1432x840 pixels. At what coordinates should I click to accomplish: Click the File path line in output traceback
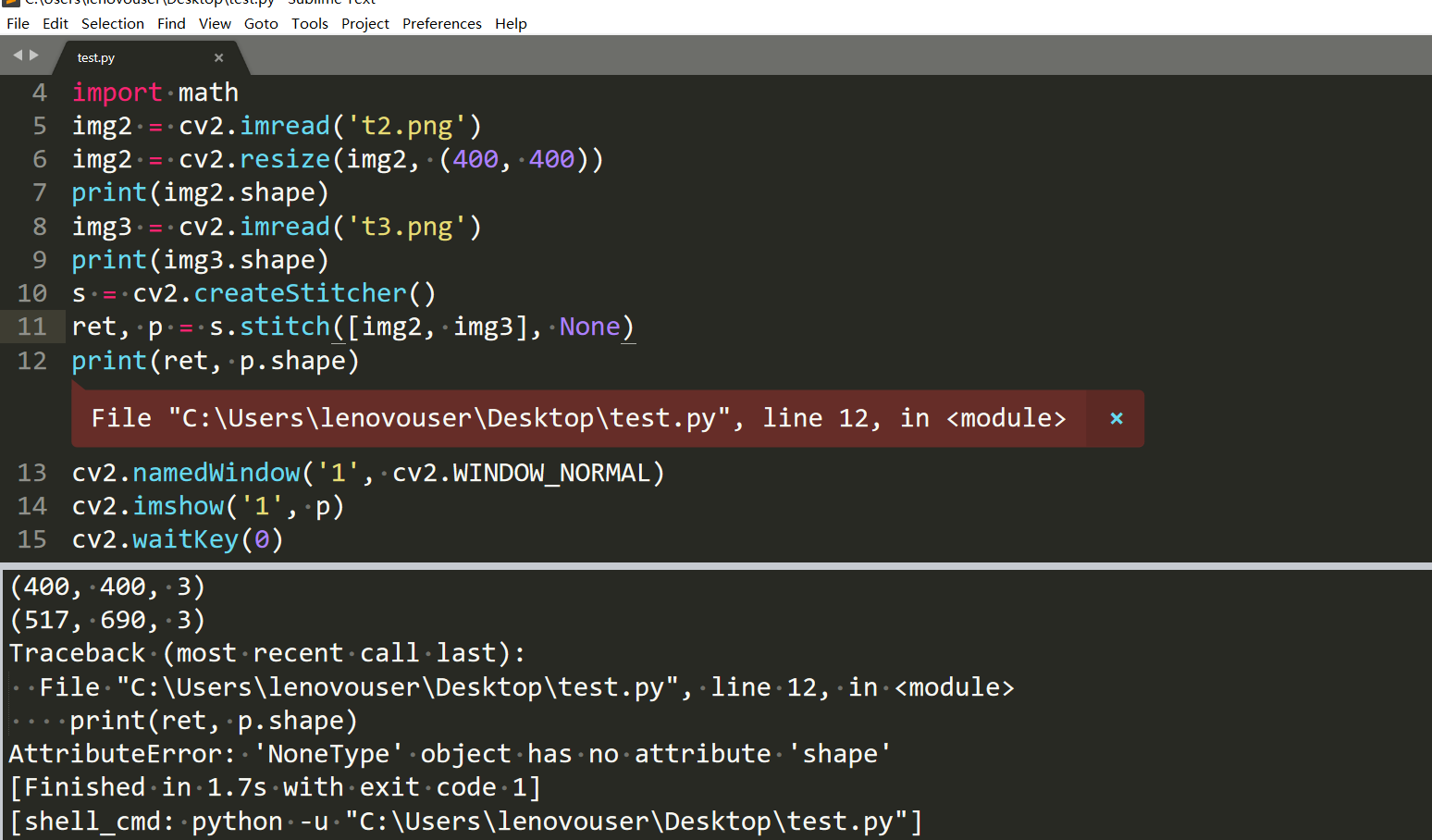pyautogui.click(x=526, y=687)
